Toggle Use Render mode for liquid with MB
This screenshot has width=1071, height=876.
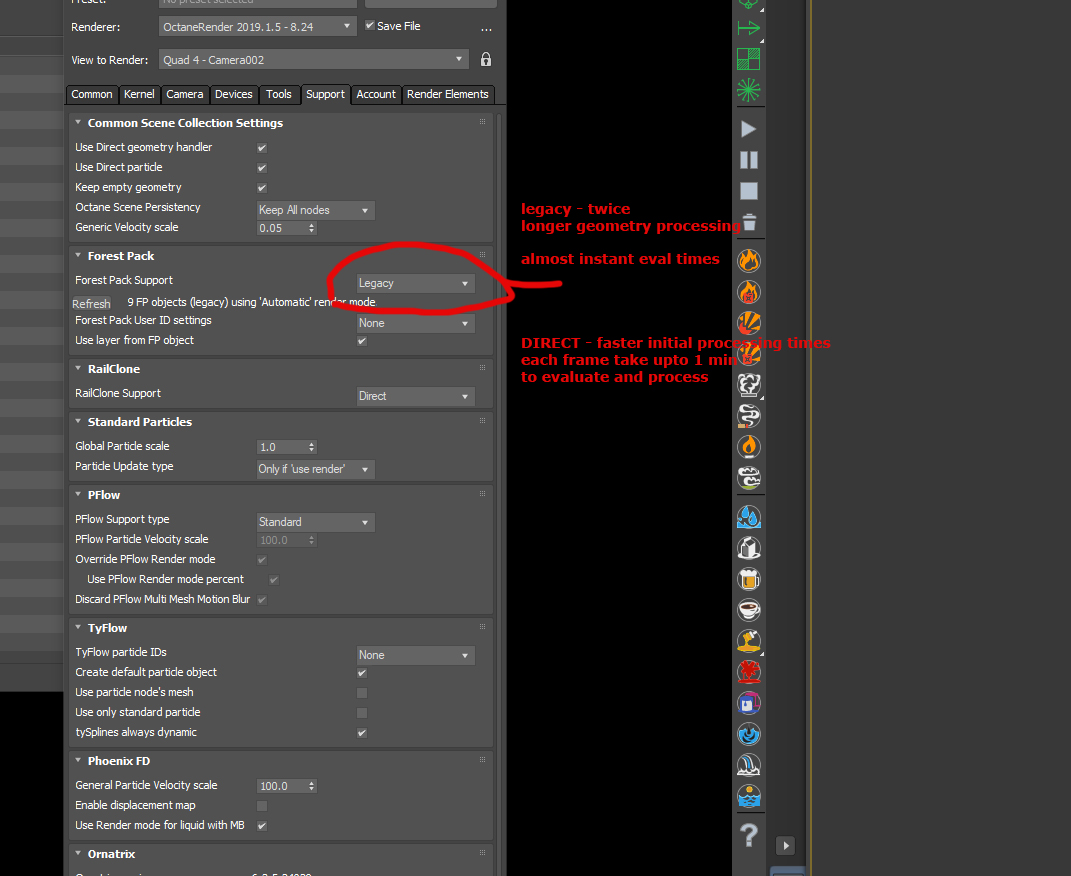coord(262,825)
